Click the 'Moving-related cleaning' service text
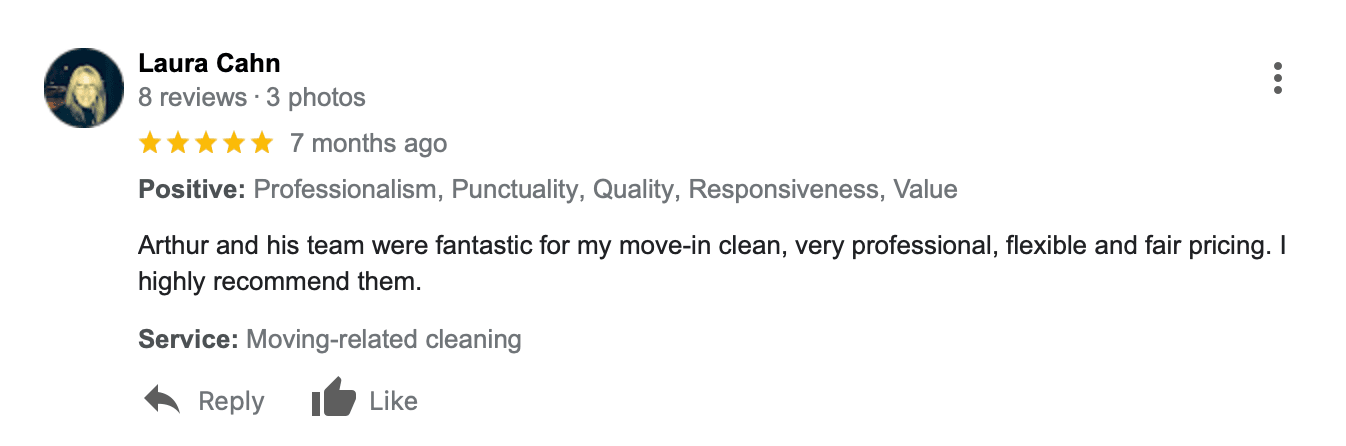 pos(384,340)
